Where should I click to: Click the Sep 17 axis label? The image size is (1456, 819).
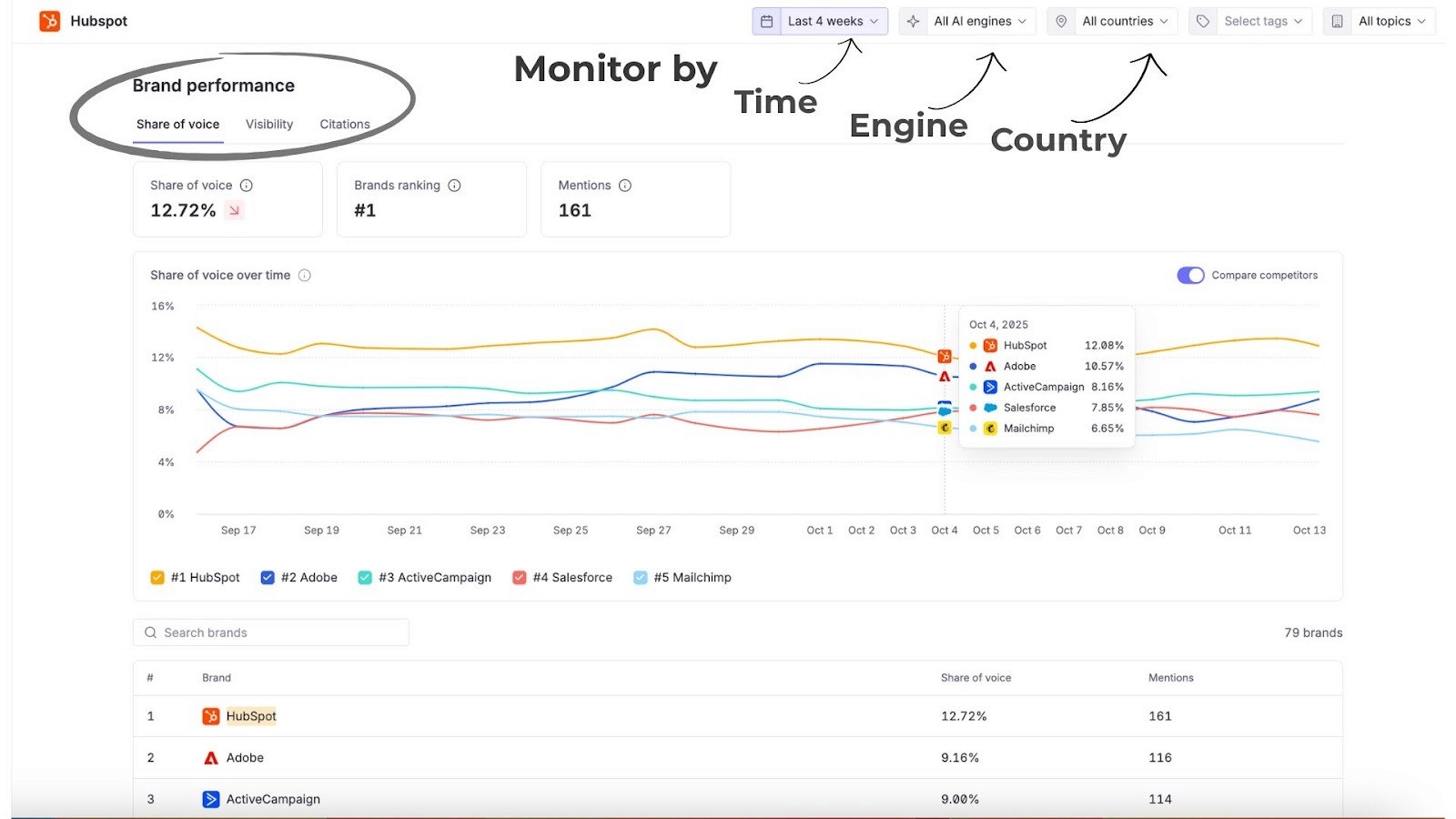click(x=238, y=531)
